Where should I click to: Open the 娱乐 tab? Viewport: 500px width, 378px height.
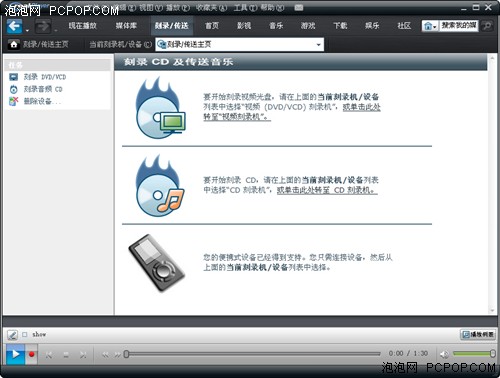372,26
